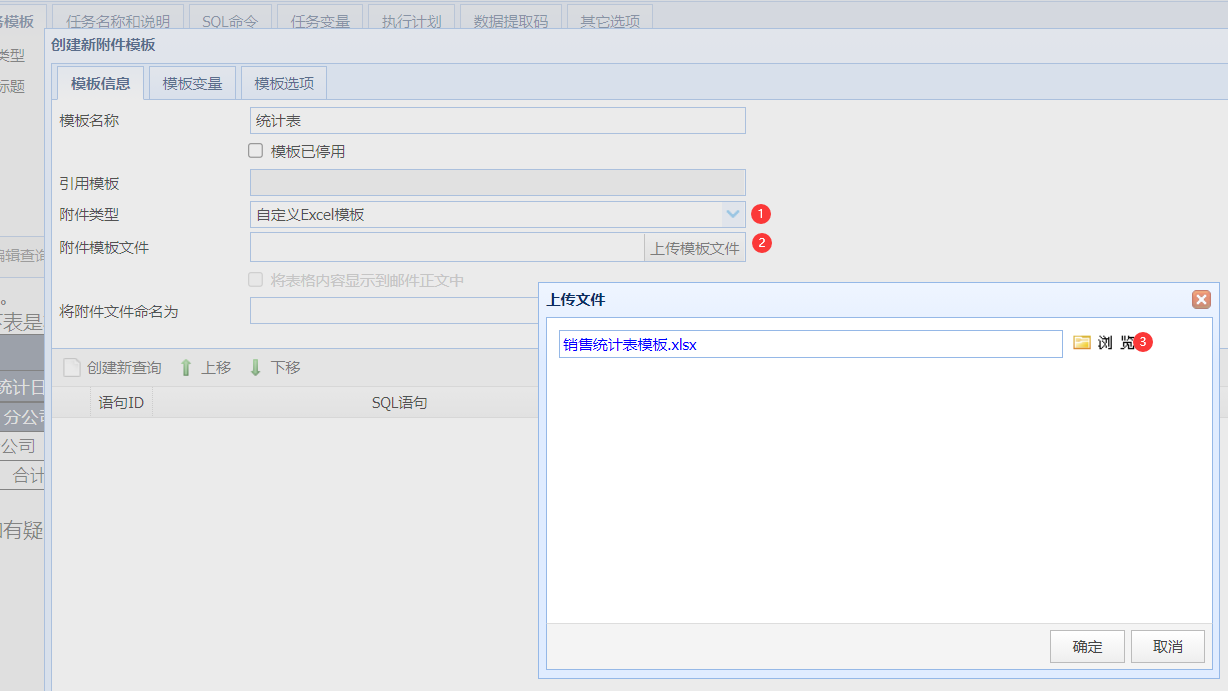Viewport: 1228px width, 691px height.
Task: Click the 上传模板文件 button
Action: click(695, 248)
